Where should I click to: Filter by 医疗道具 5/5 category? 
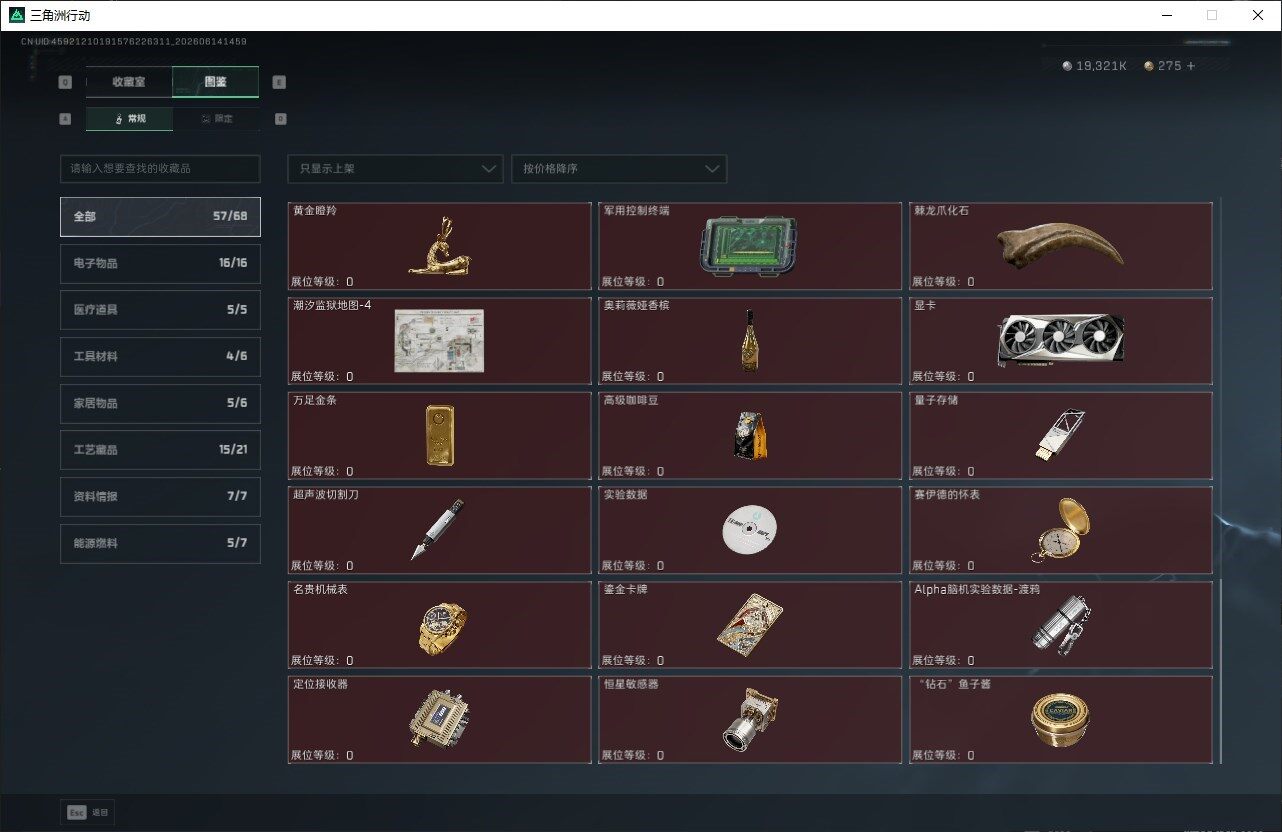click(x=160, y=310)
